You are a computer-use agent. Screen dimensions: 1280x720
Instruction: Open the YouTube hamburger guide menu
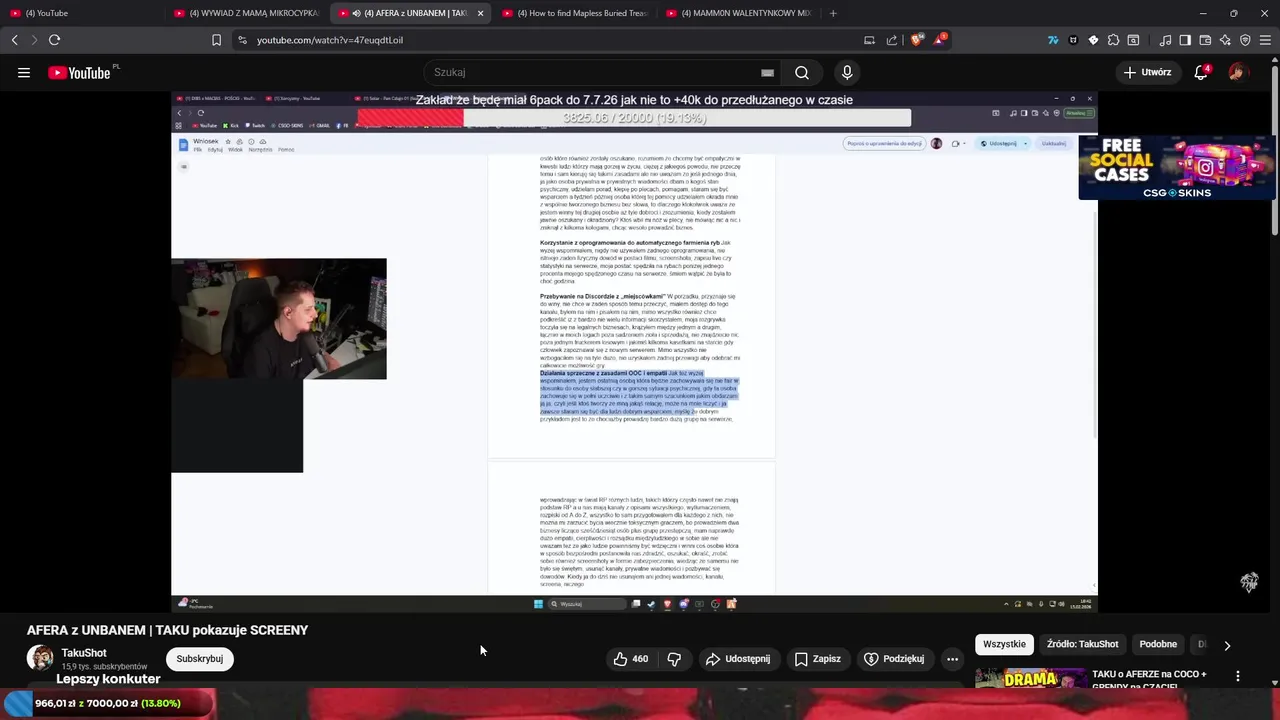coord(24,72)
